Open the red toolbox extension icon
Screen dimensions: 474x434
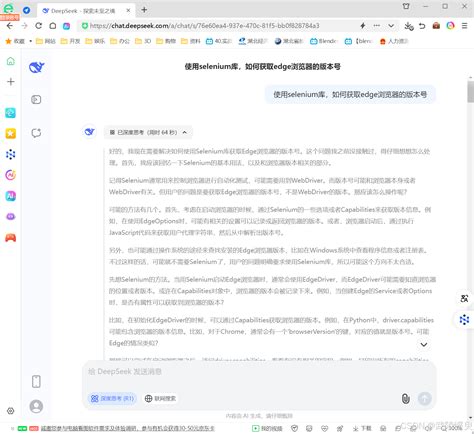(x=436, y=26)
